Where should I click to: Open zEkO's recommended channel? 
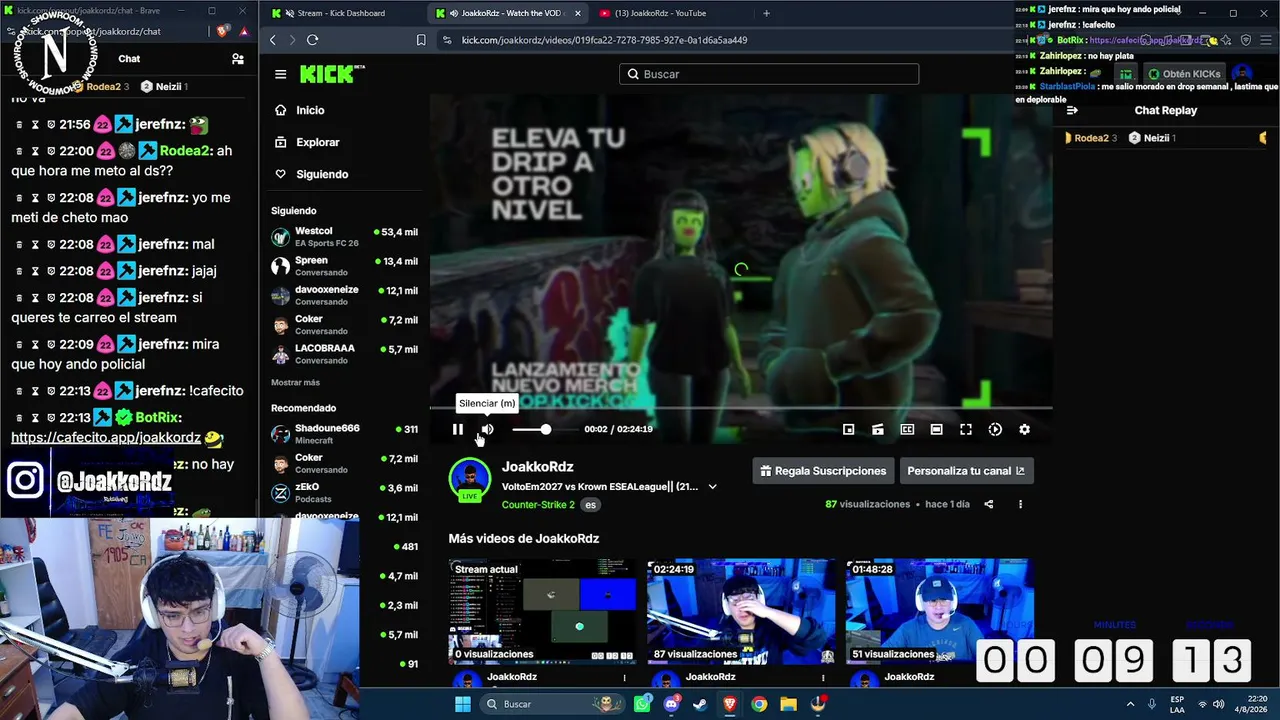click(x=345, y=492)
